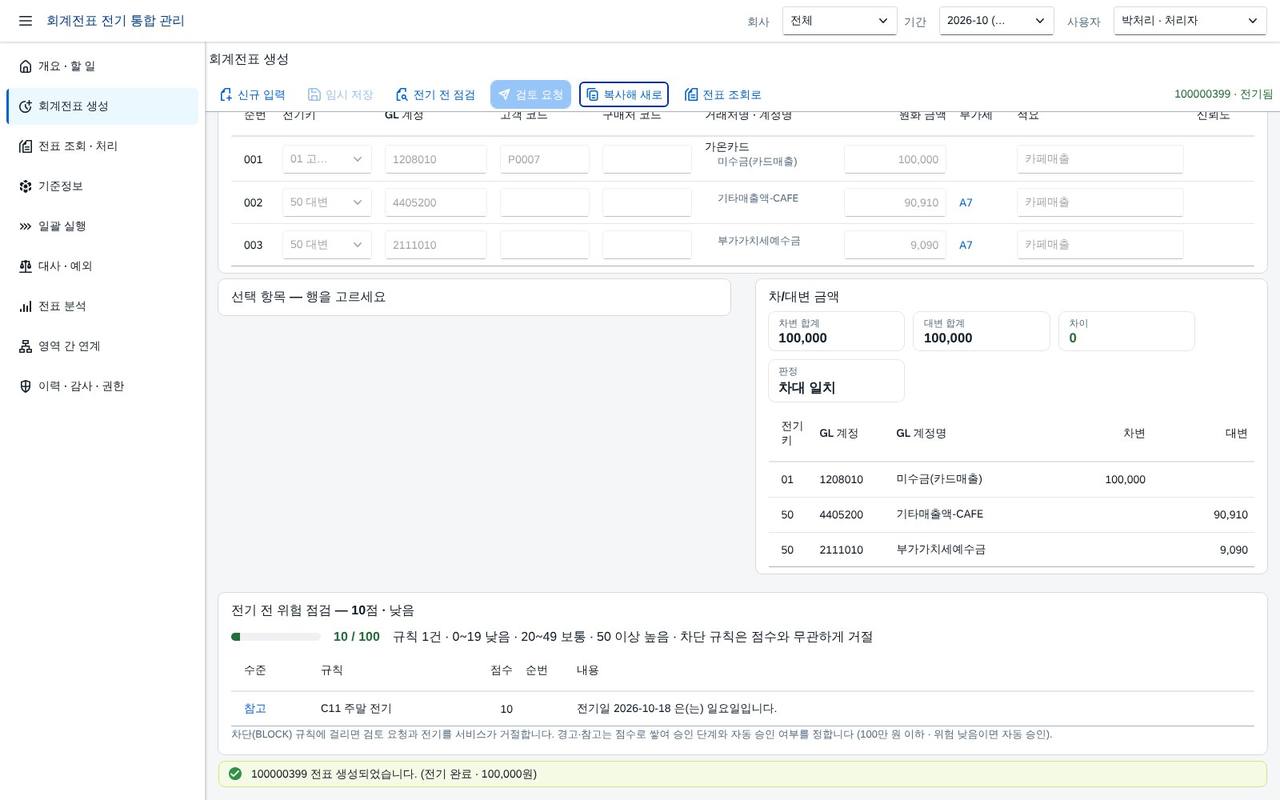
Task: Click the 일괄 실행 double-chevron icon
Action: (x=26, y=226)
